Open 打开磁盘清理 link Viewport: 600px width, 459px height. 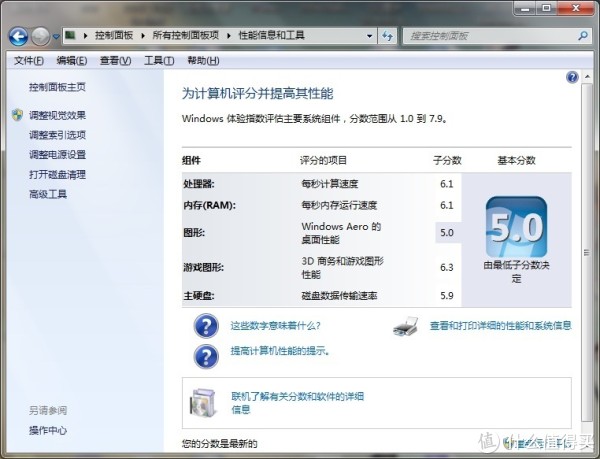tap(57, 175)
